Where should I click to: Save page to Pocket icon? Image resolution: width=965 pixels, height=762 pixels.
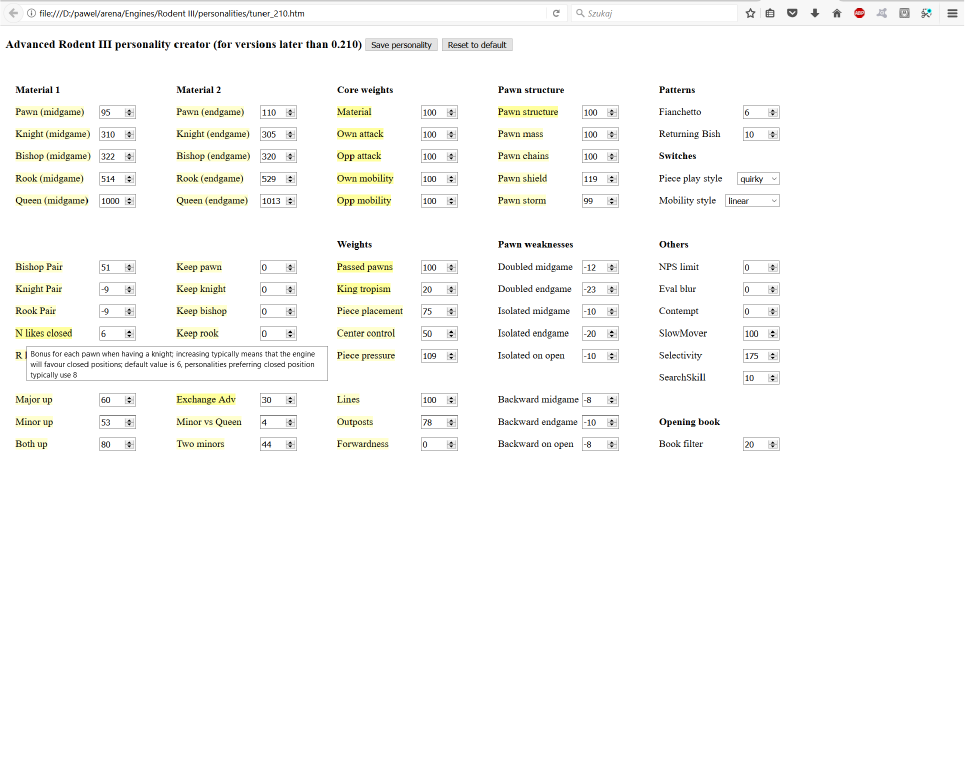[x=792, y=13]
